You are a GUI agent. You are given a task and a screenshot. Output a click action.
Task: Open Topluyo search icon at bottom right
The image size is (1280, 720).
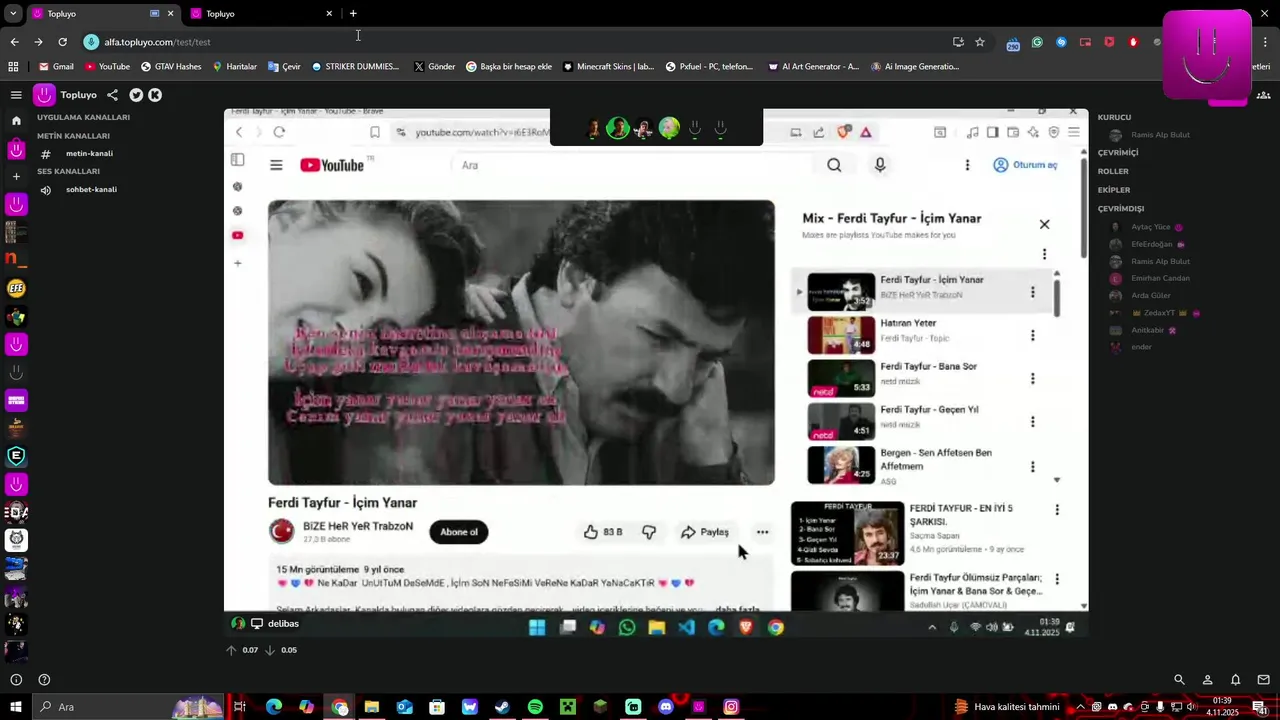tap(1179, 680)
